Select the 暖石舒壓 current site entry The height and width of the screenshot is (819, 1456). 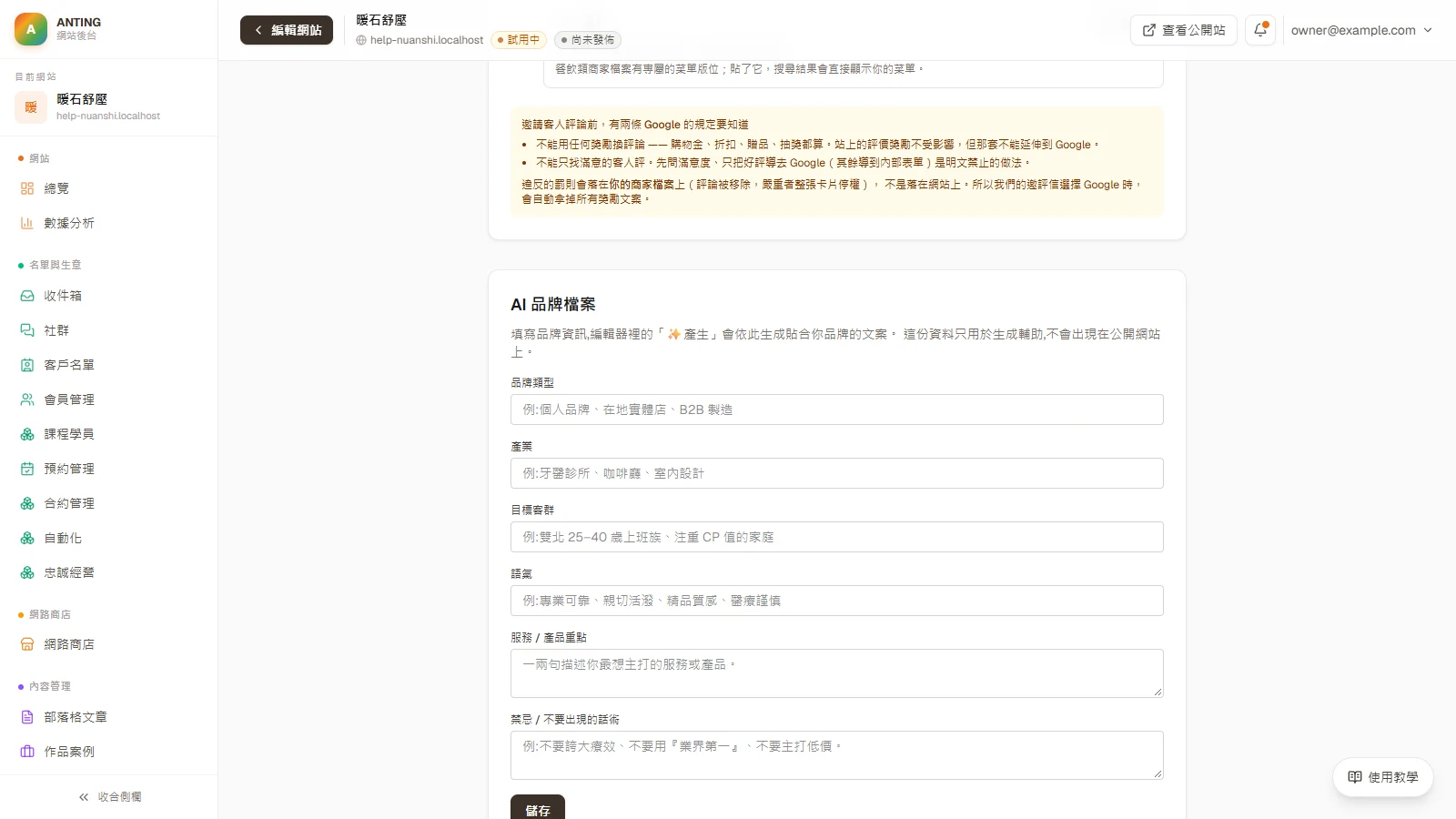tap(109, 106)
